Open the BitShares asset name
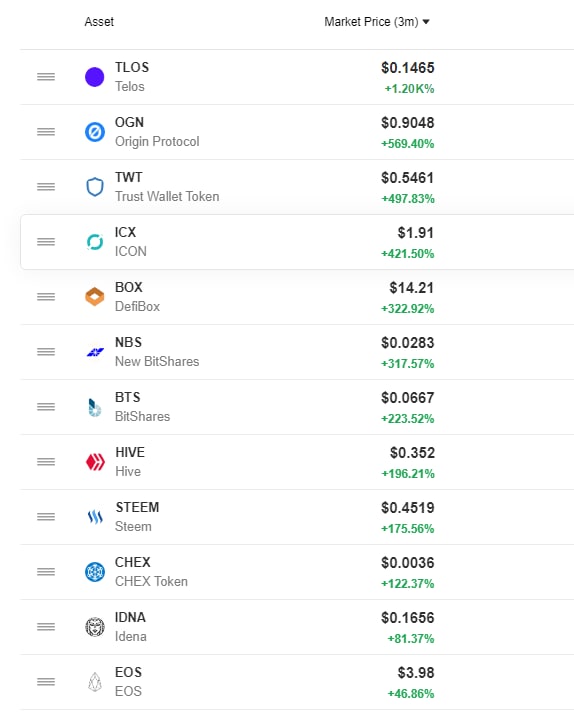 click(143, 416)
